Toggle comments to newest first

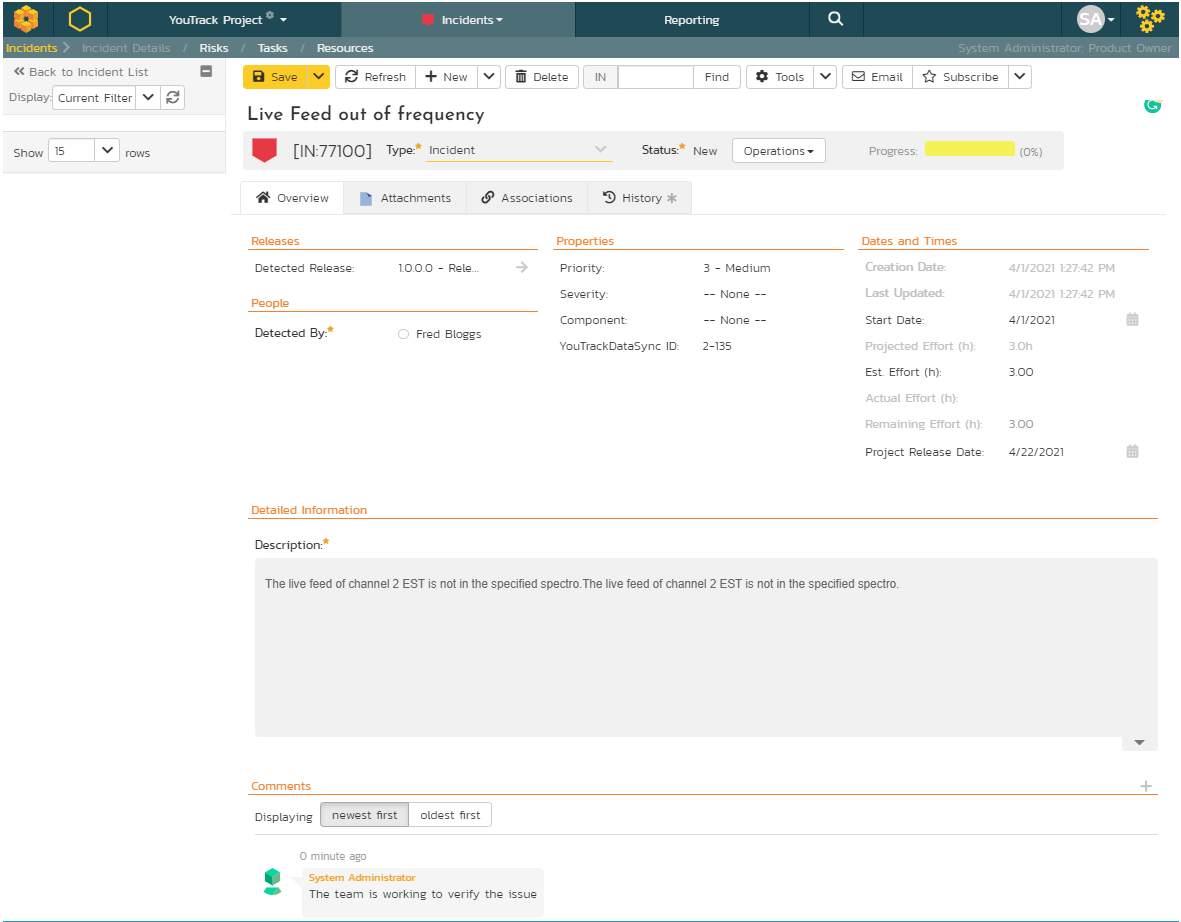(x=364, y=815)
